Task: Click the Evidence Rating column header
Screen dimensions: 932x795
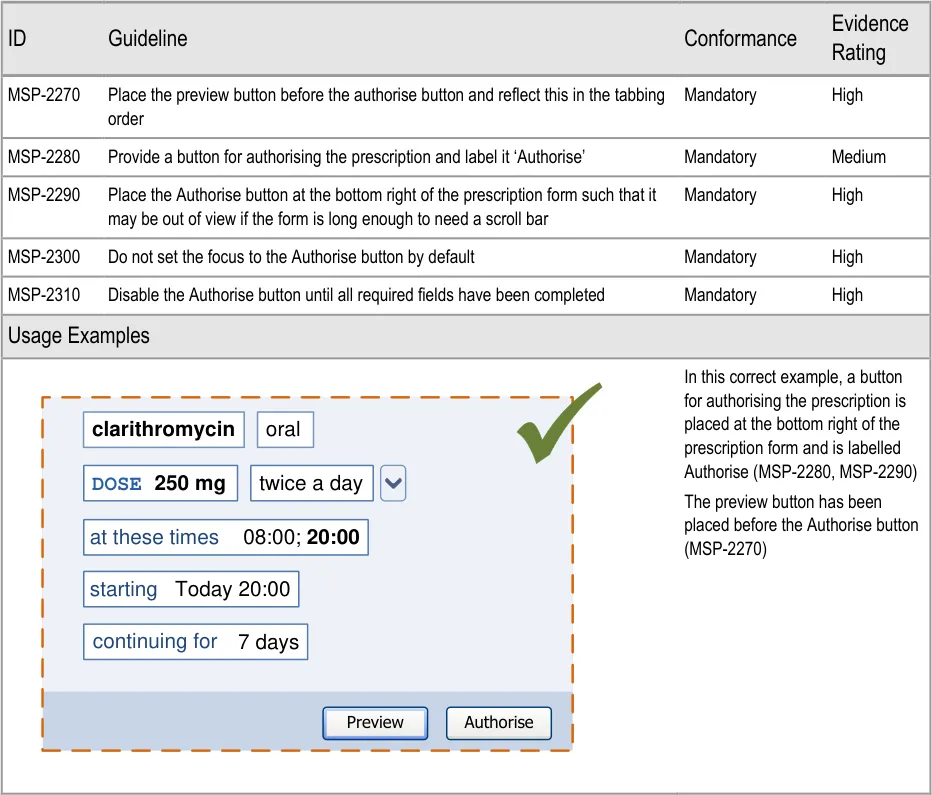Action: (870, 38)
